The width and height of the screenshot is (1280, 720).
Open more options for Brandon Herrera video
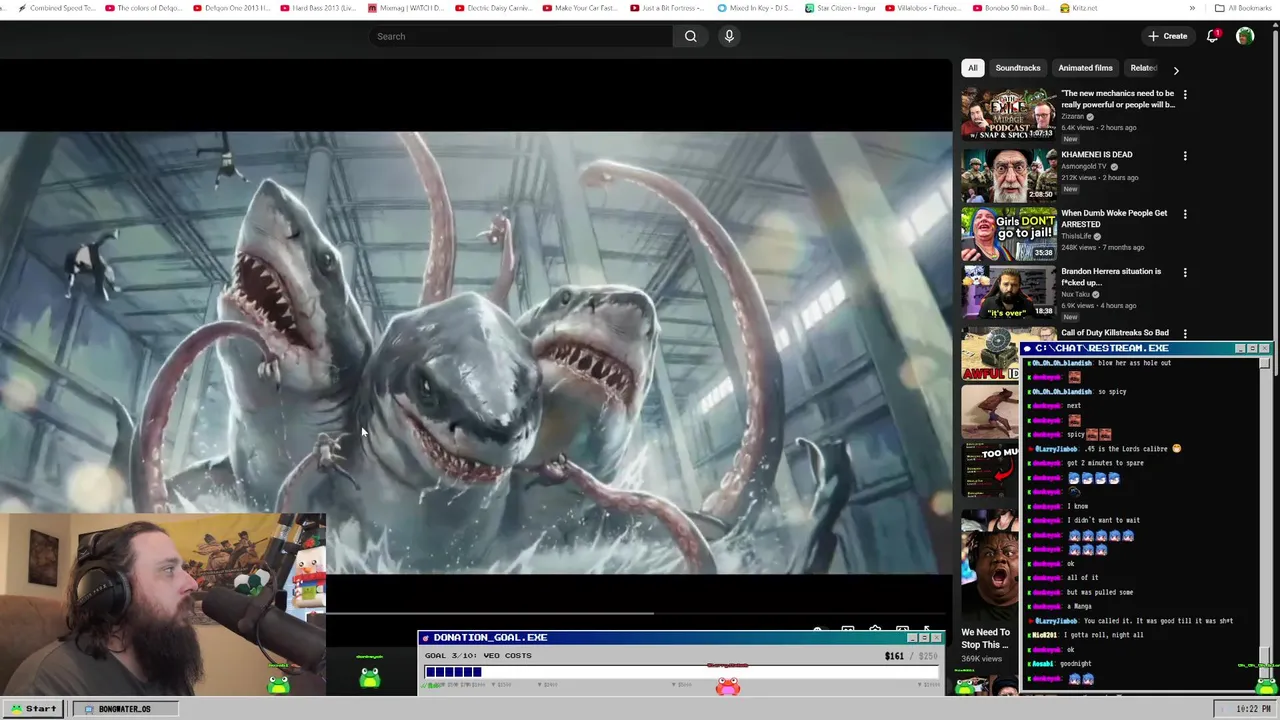(1185, 272)
